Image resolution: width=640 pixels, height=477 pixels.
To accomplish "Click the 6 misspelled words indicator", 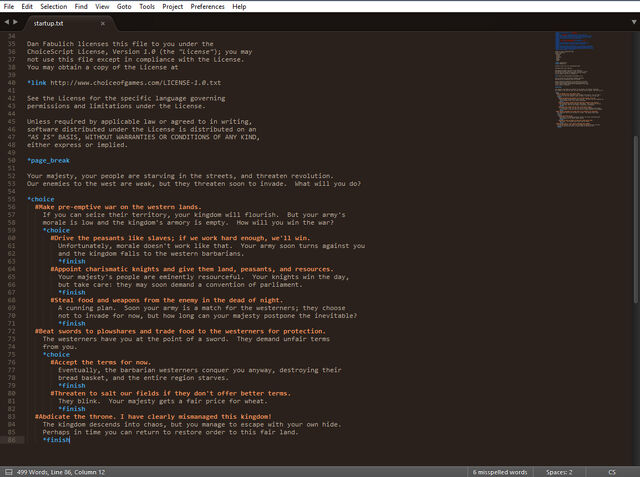I will pos(500,472).
